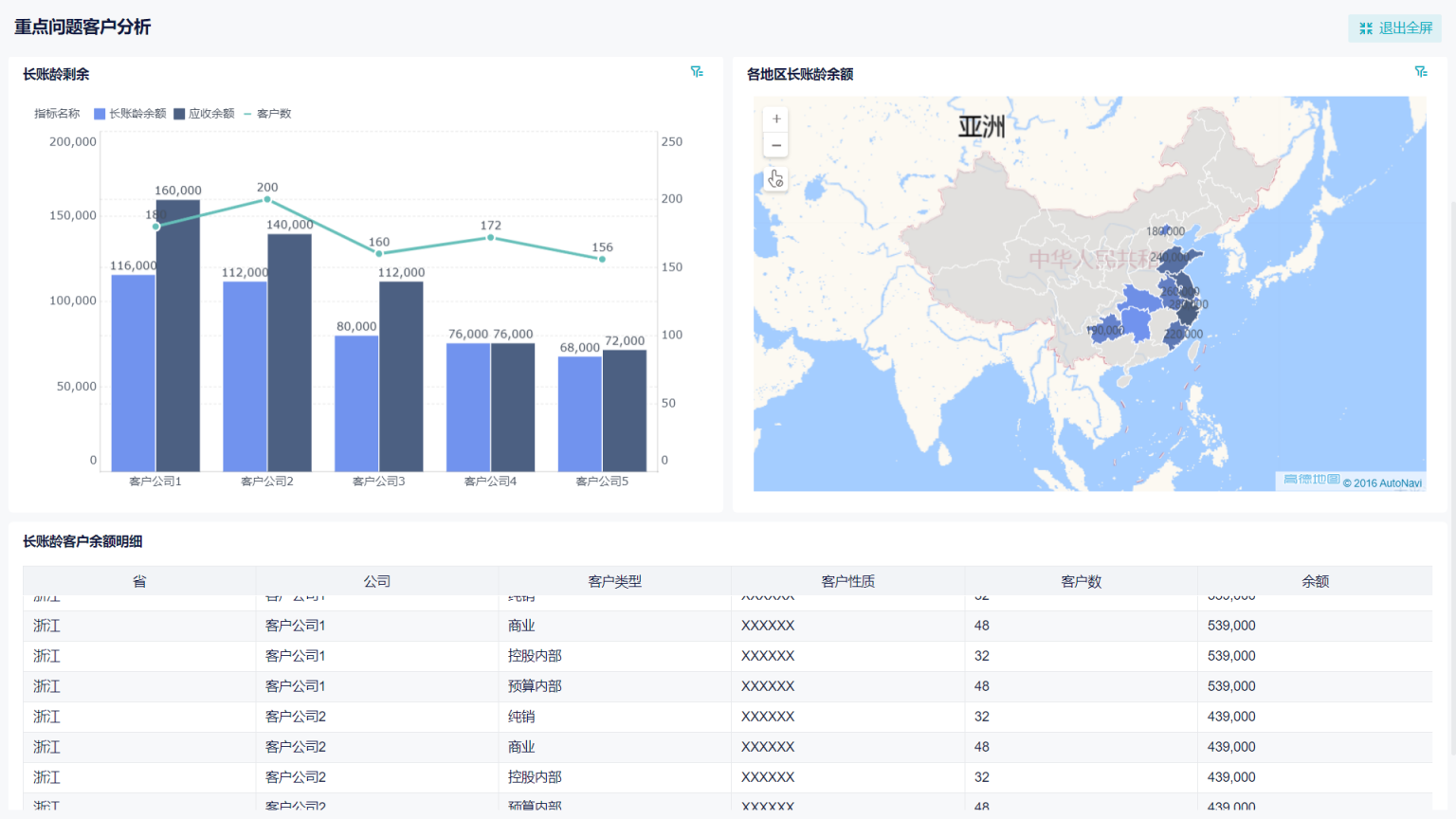The width and height of the screenshot is (1456, 819).
Task: Click the 160,000 dark bar for 客户公司1
Action: [178, 336]
